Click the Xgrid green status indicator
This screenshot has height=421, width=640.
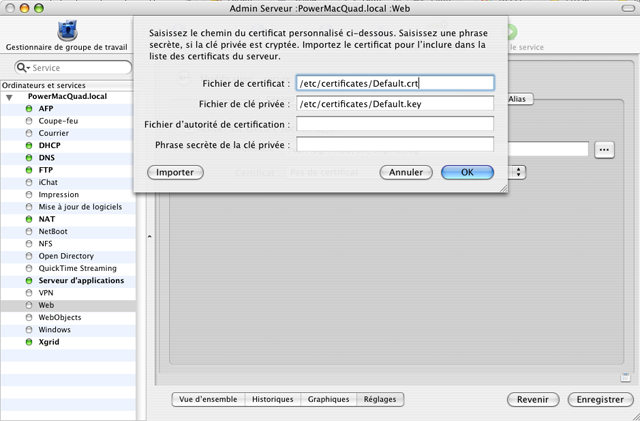[x=29, y=342]
